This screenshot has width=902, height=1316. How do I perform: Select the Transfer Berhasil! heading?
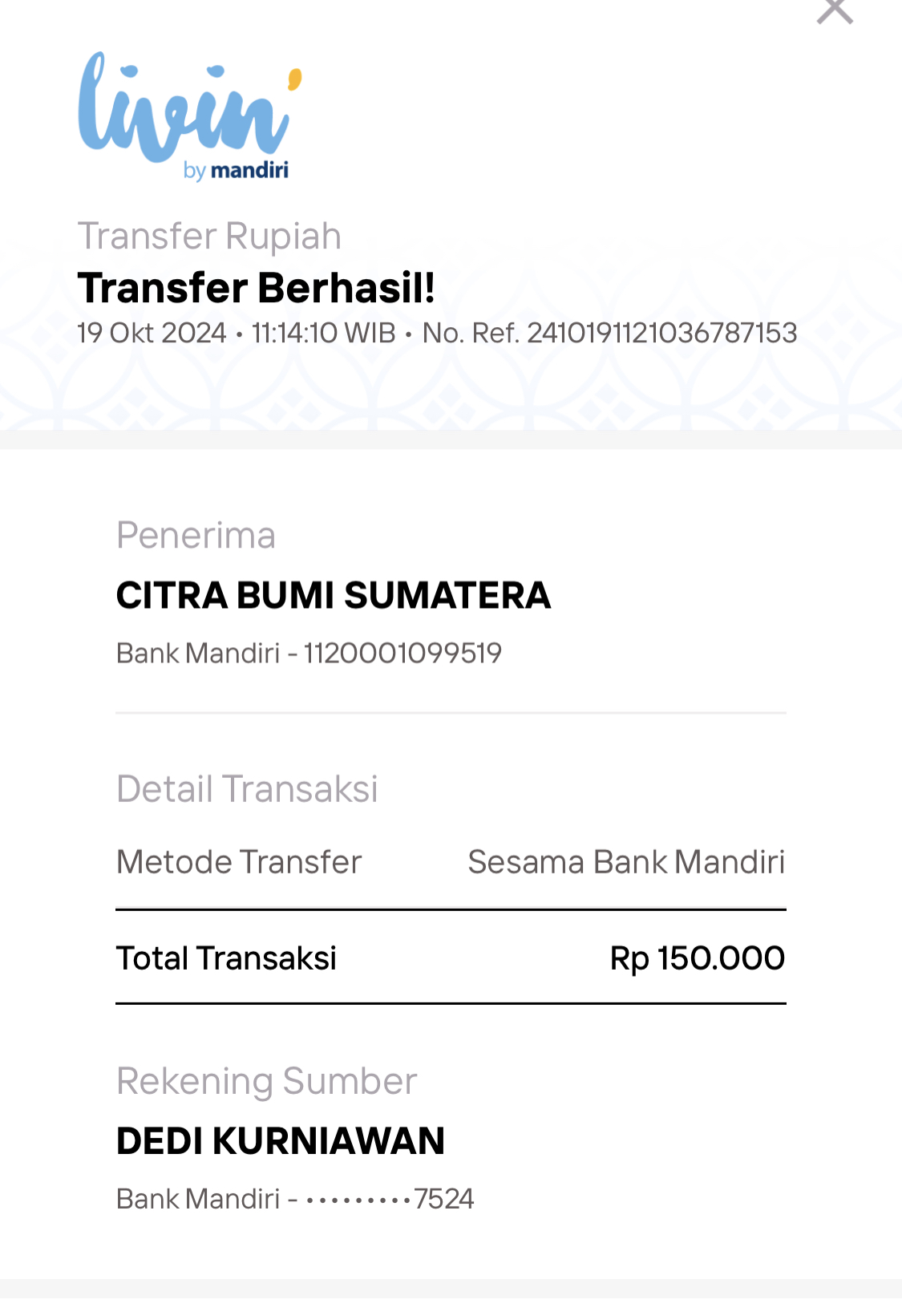coord(256,288)
